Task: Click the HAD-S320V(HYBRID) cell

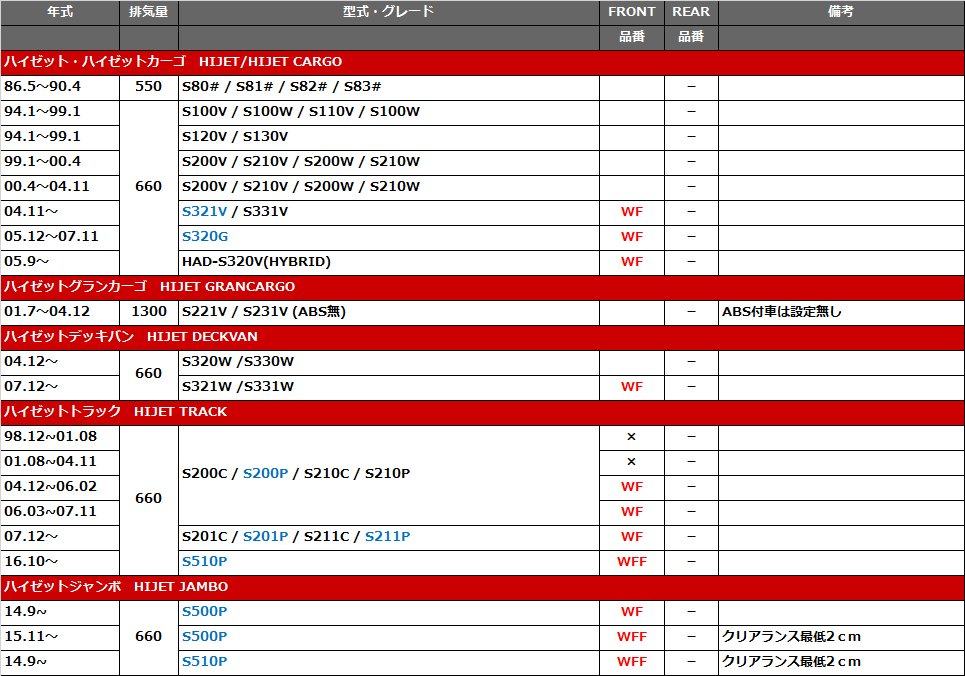Action: (x=389, y=262)
